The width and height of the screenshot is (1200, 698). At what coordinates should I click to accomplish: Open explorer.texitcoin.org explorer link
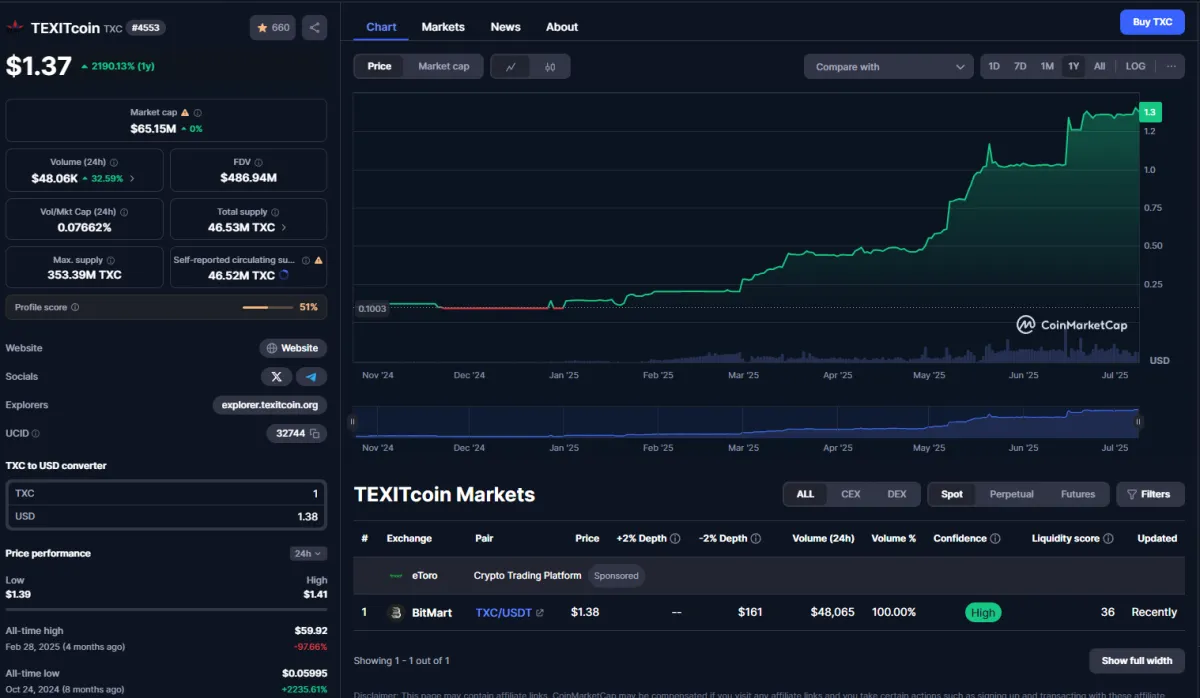pos(270,405)
